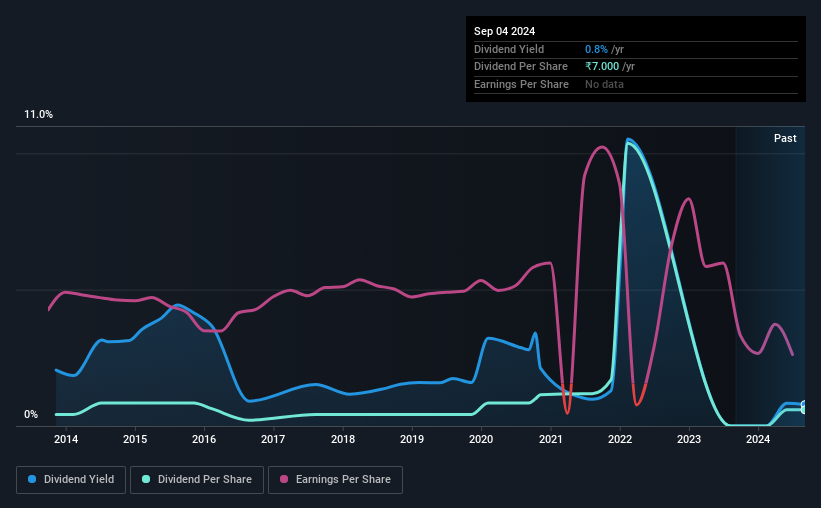
Task: Click the 0% y-axis label
Action: [x=31, y=415]
